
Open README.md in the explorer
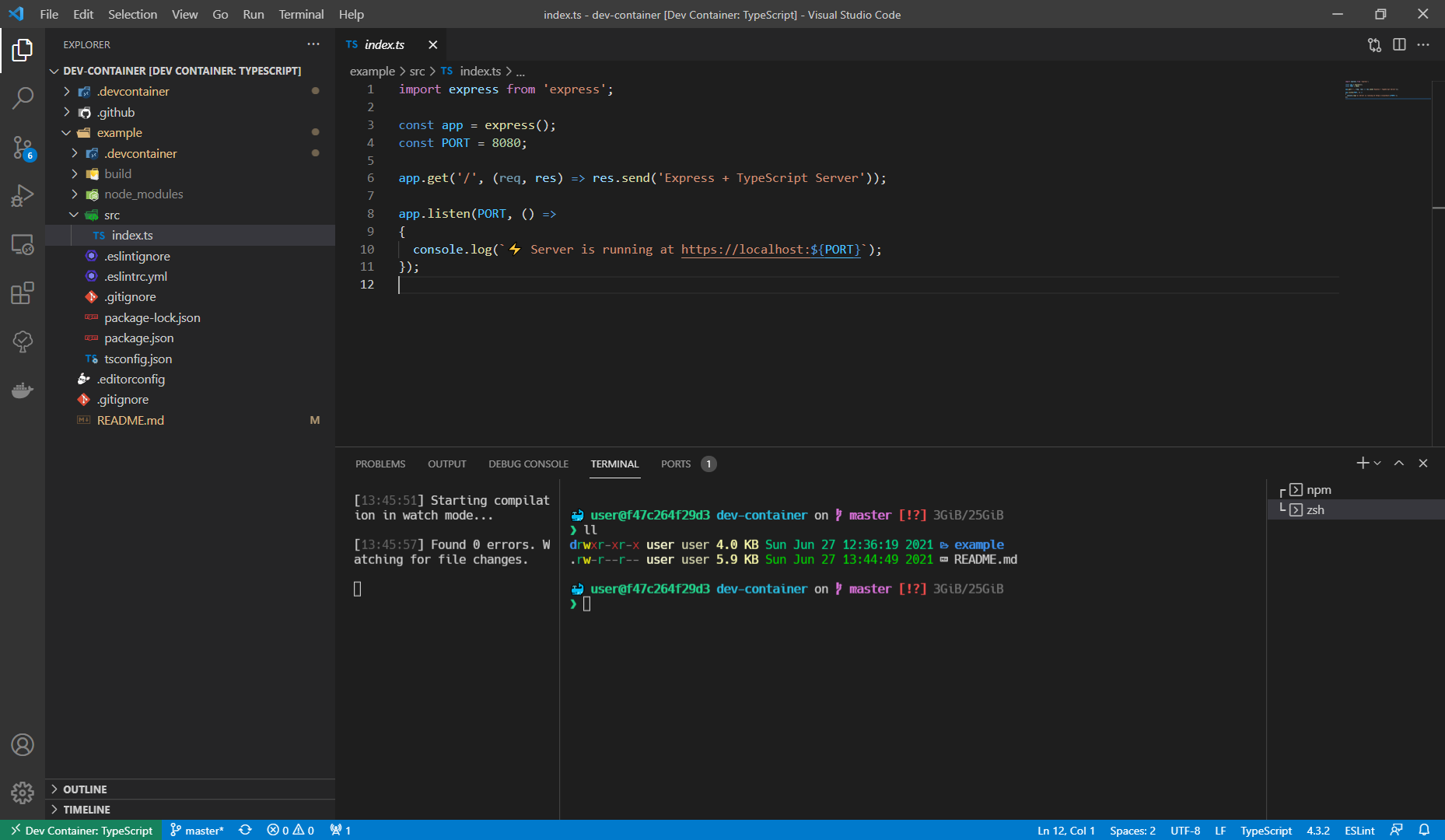pyautogui.click(x=191, y=421)
